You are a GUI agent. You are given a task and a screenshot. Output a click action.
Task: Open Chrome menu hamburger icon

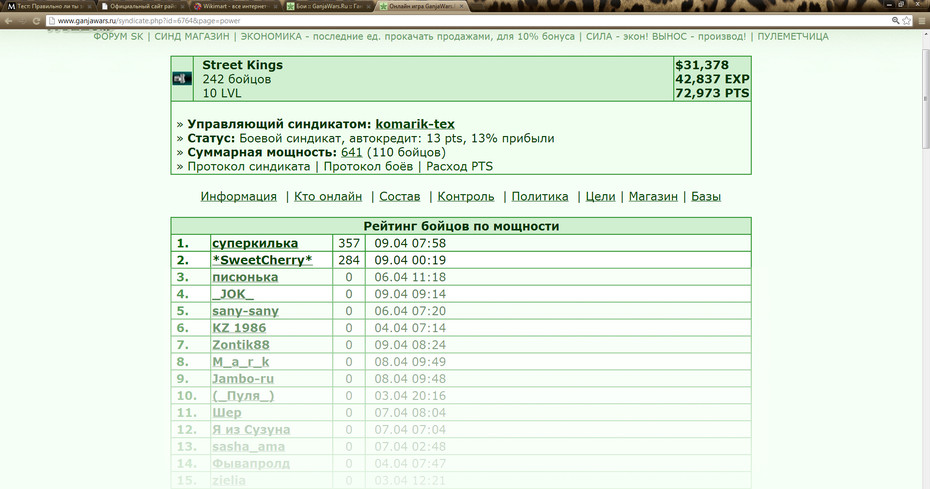pyautogui.click(x=922, y=21)
